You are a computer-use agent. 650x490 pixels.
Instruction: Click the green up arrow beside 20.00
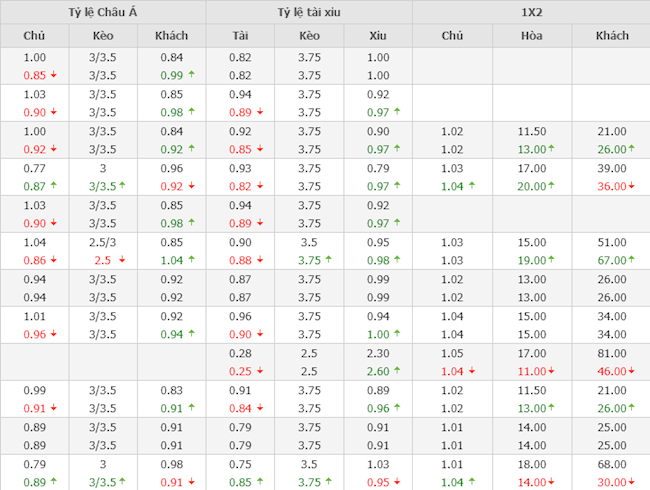tap(551, 186)
